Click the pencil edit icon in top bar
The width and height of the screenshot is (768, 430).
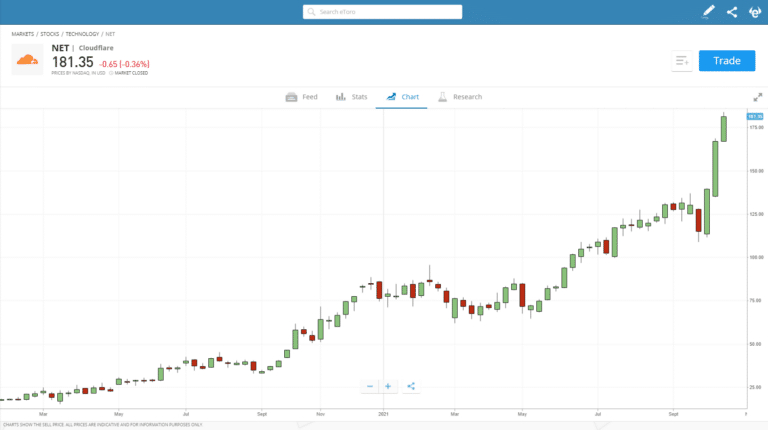point(708,12)
